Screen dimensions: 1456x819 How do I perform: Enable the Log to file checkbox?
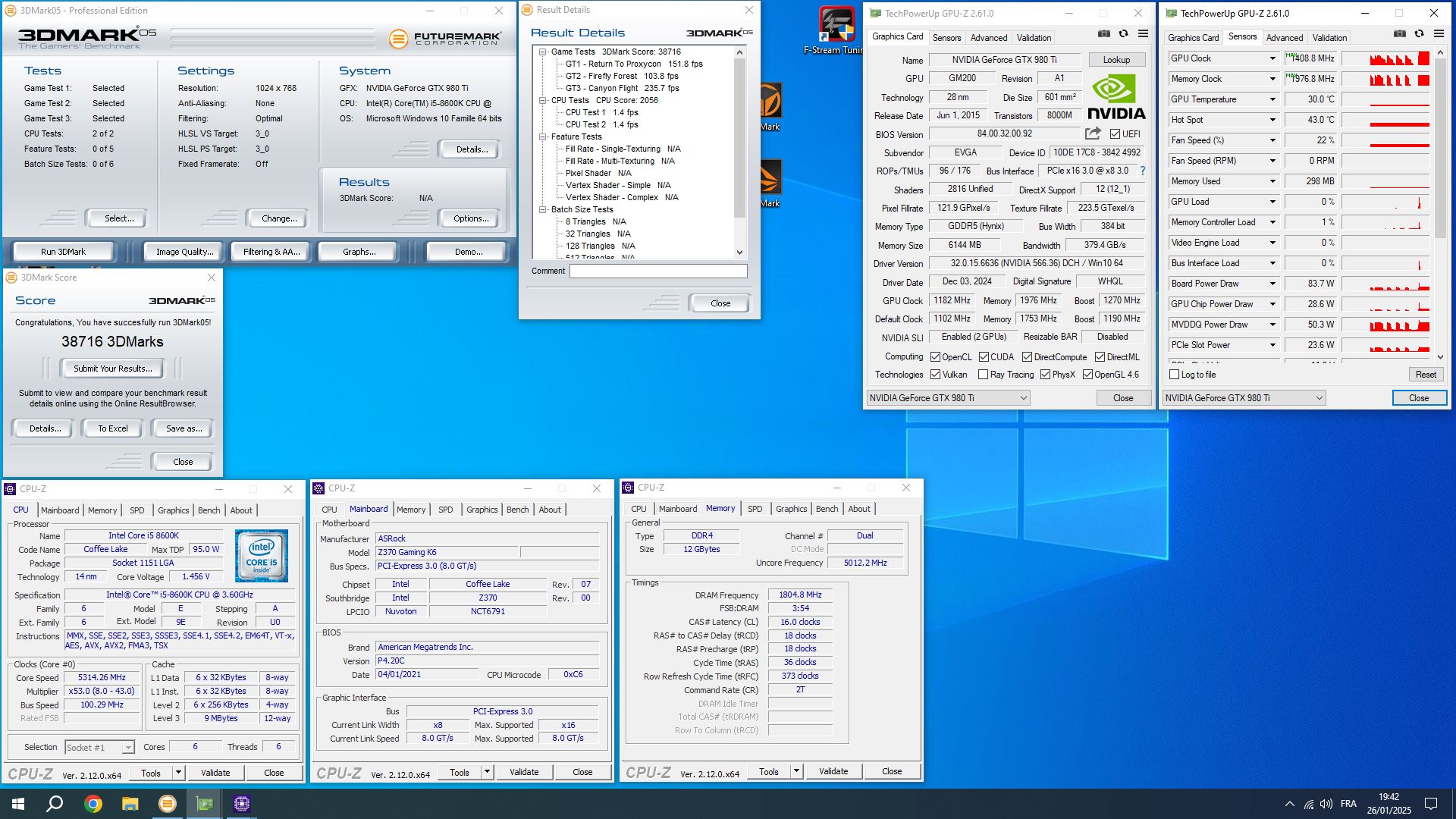point(1174,375)
